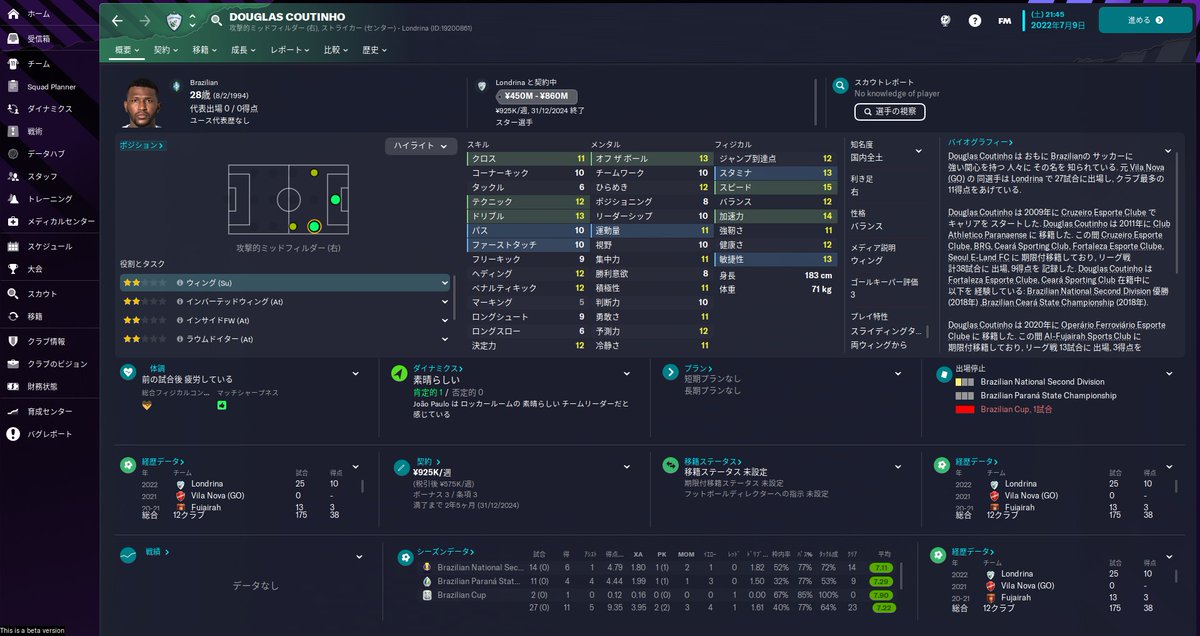Viewport: 1200px width, 636px height.
Task: Open the スタッフ screen
Action: coord(40,176)
